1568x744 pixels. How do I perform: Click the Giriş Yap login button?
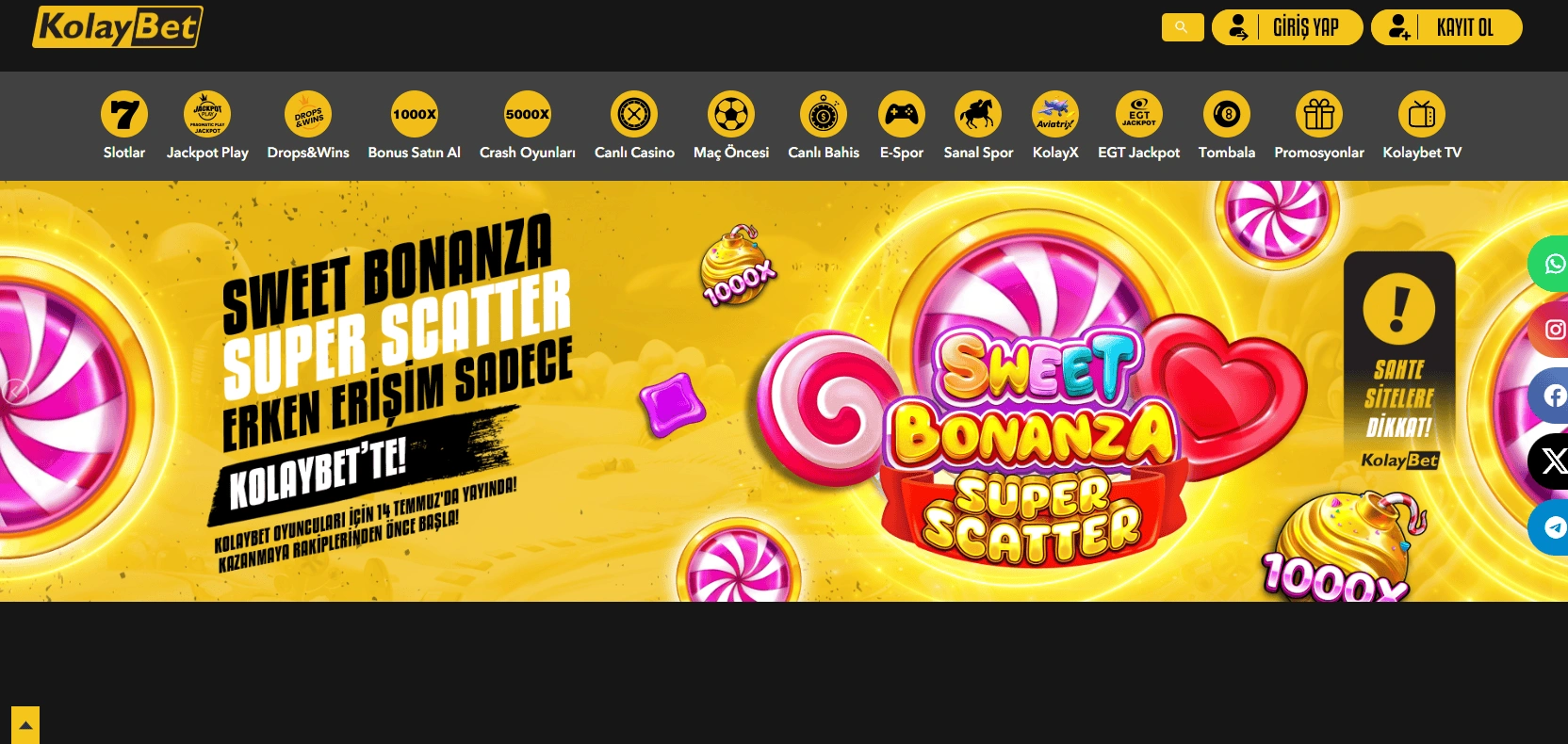point(1287,27)
